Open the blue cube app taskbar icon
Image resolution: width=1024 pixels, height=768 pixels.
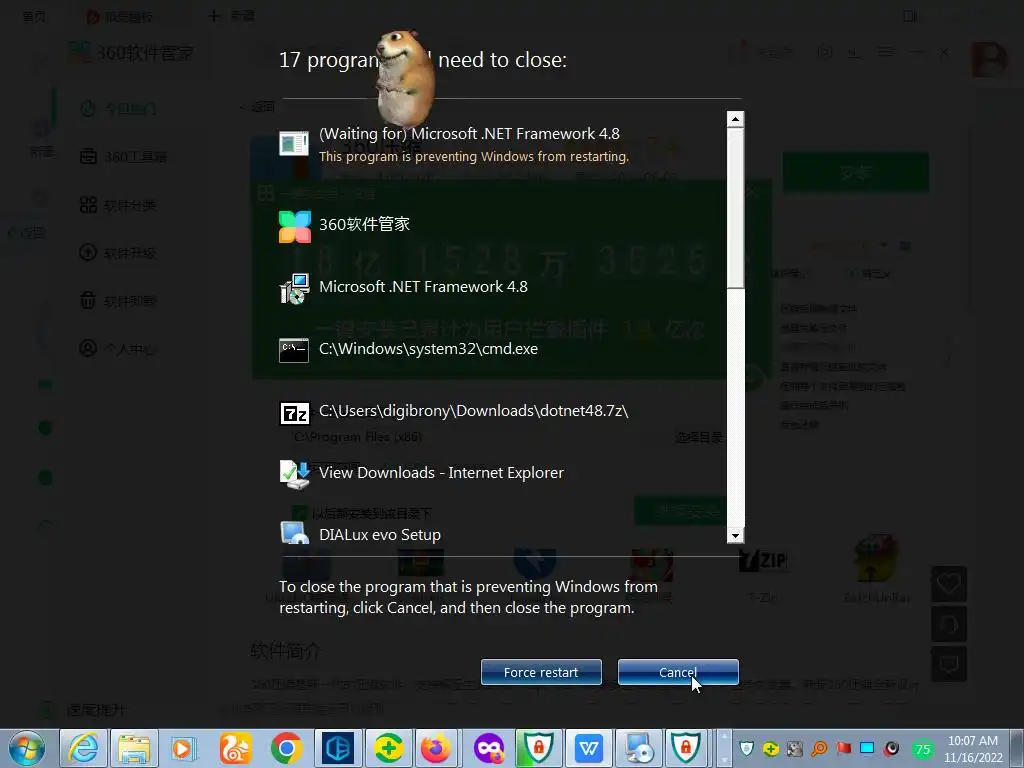point(338,748)
